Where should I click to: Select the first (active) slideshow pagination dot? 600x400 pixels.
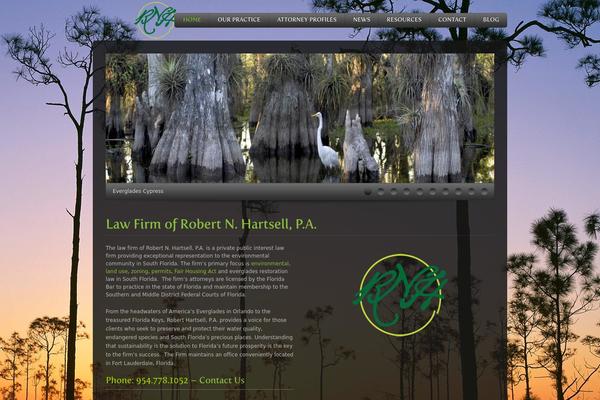(368, 191)
